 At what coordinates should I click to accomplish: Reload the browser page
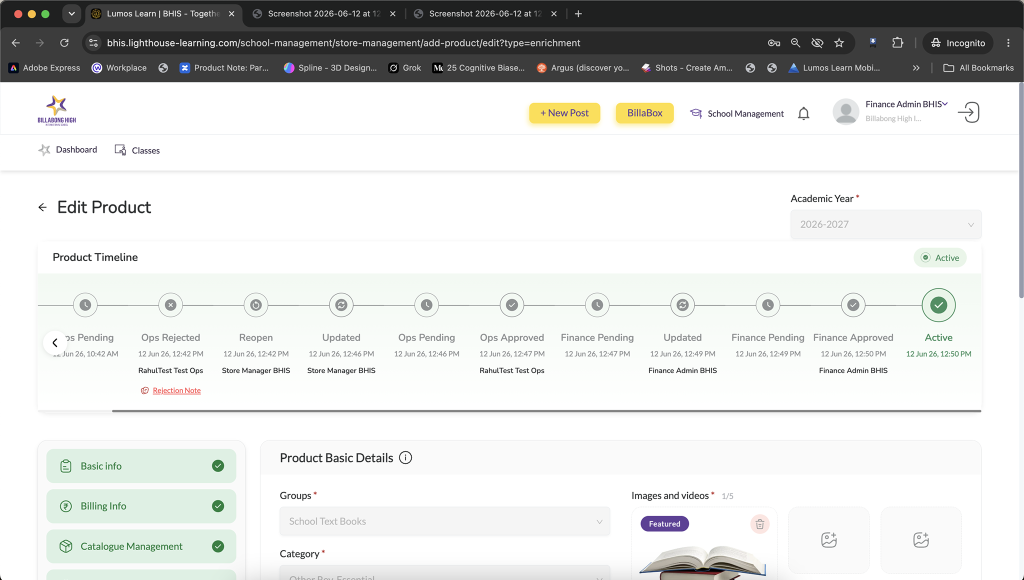click(x=64, y=43)
